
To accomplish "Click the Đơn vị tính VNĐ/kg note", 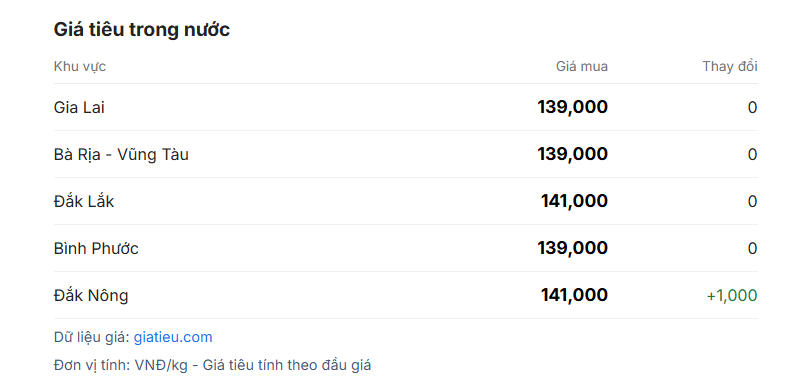I will 212,365.
